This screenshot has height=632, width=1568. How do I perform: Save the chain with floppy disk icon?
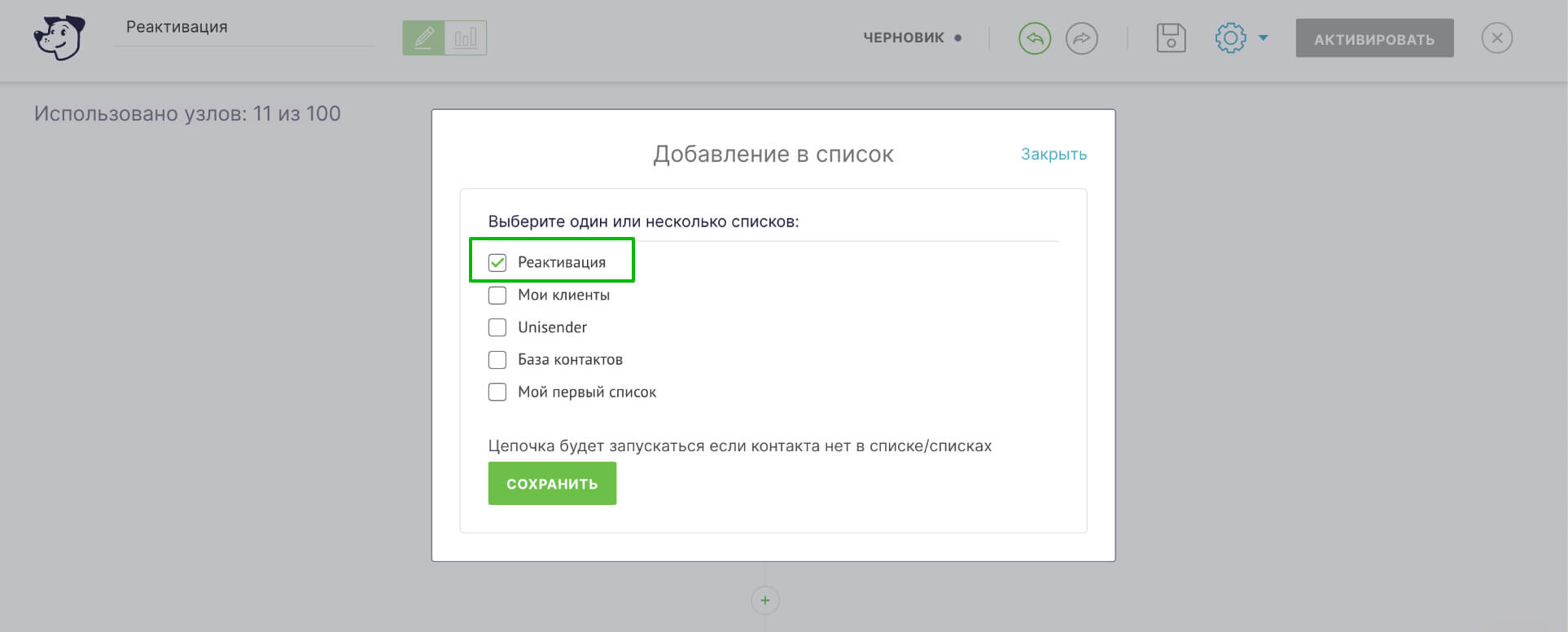pos(1171,38)
